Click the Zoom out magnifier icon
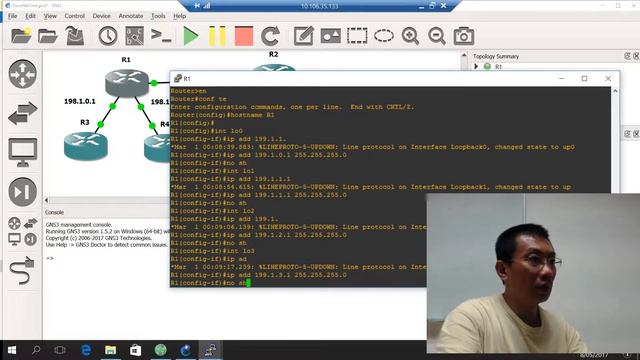This screenshot has width=640, height=360. pyautogui.click(x=437, y=36)
